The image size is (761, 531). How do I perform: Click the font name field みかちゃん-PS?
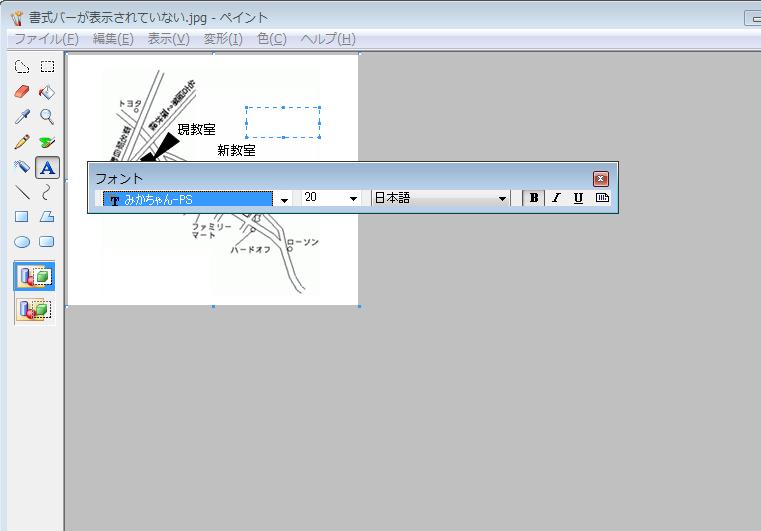[x=188, y=199]
